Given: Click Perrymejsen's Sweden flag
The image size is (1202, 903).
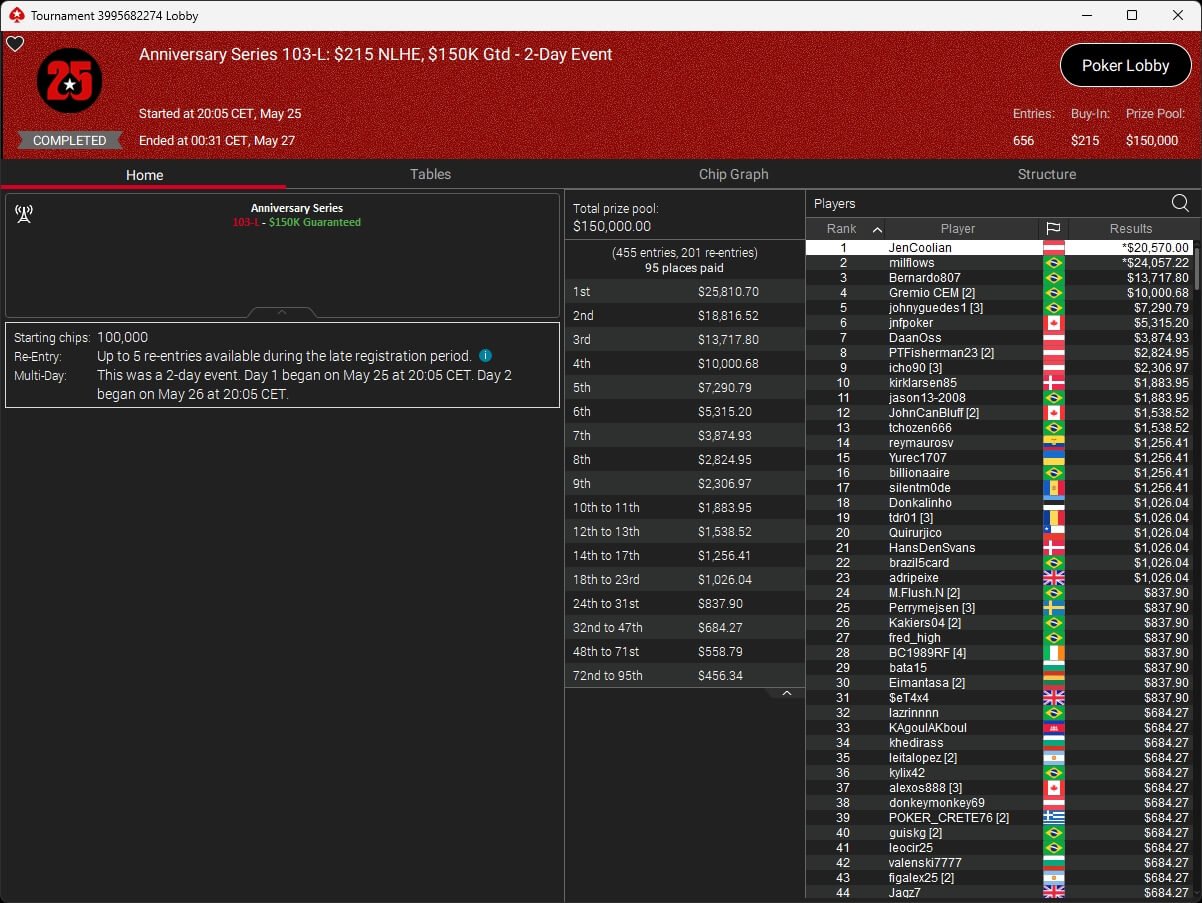Looking at the screenshot, I should pos(1054,608).
